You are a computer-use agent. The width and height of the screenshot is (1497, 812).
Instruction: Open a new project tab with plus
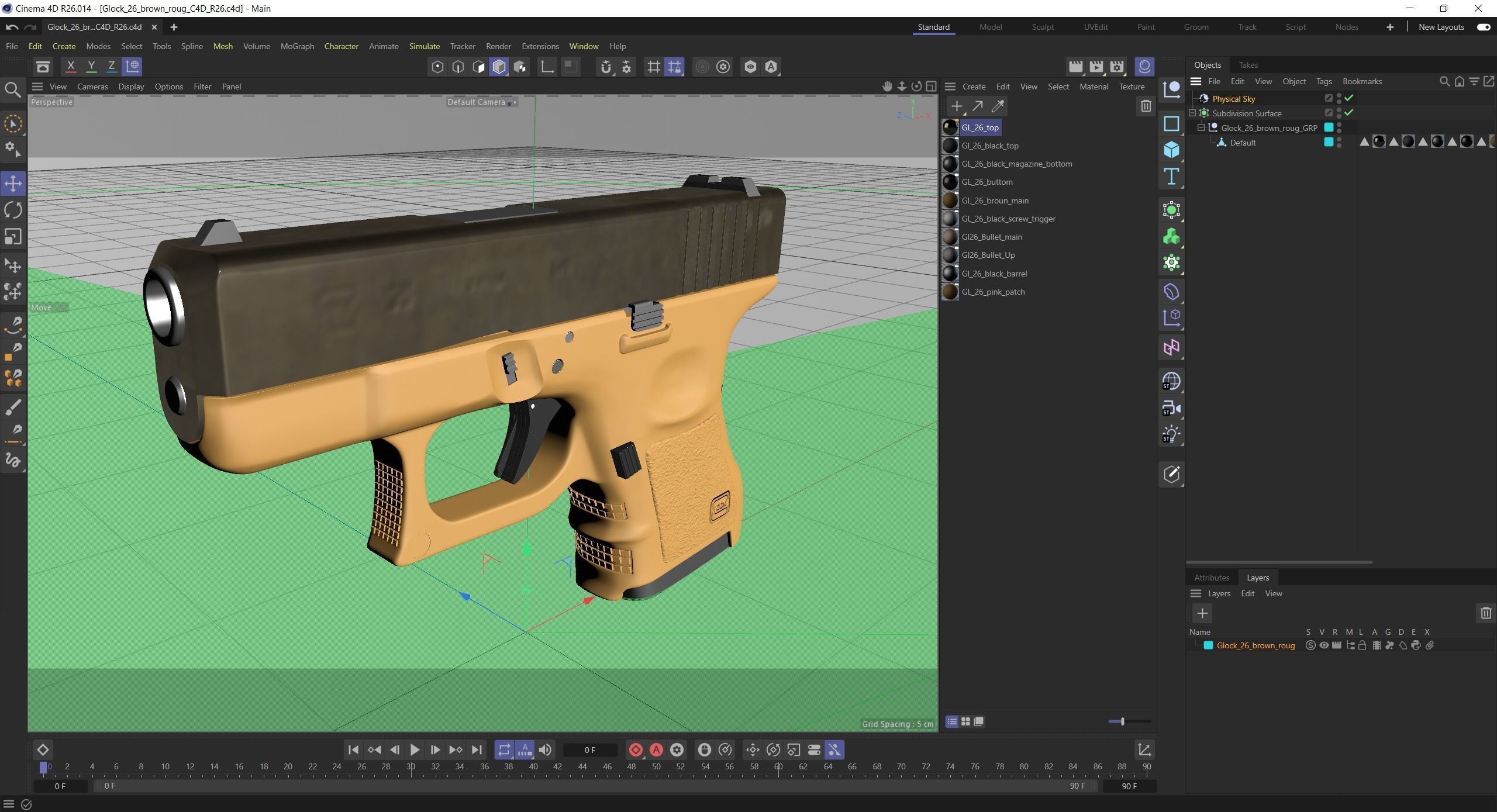[x=174, y=27]
